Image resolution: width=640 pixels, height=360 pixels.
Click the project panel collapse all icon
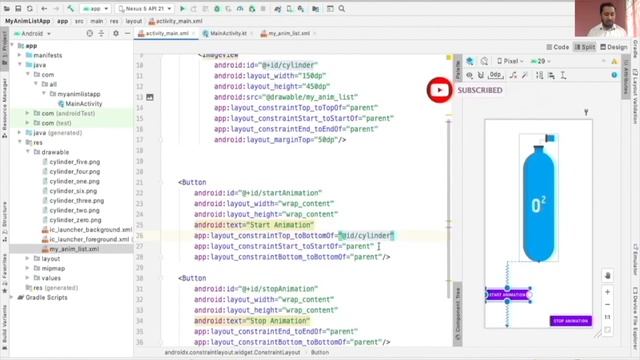(x=101, y=33)
